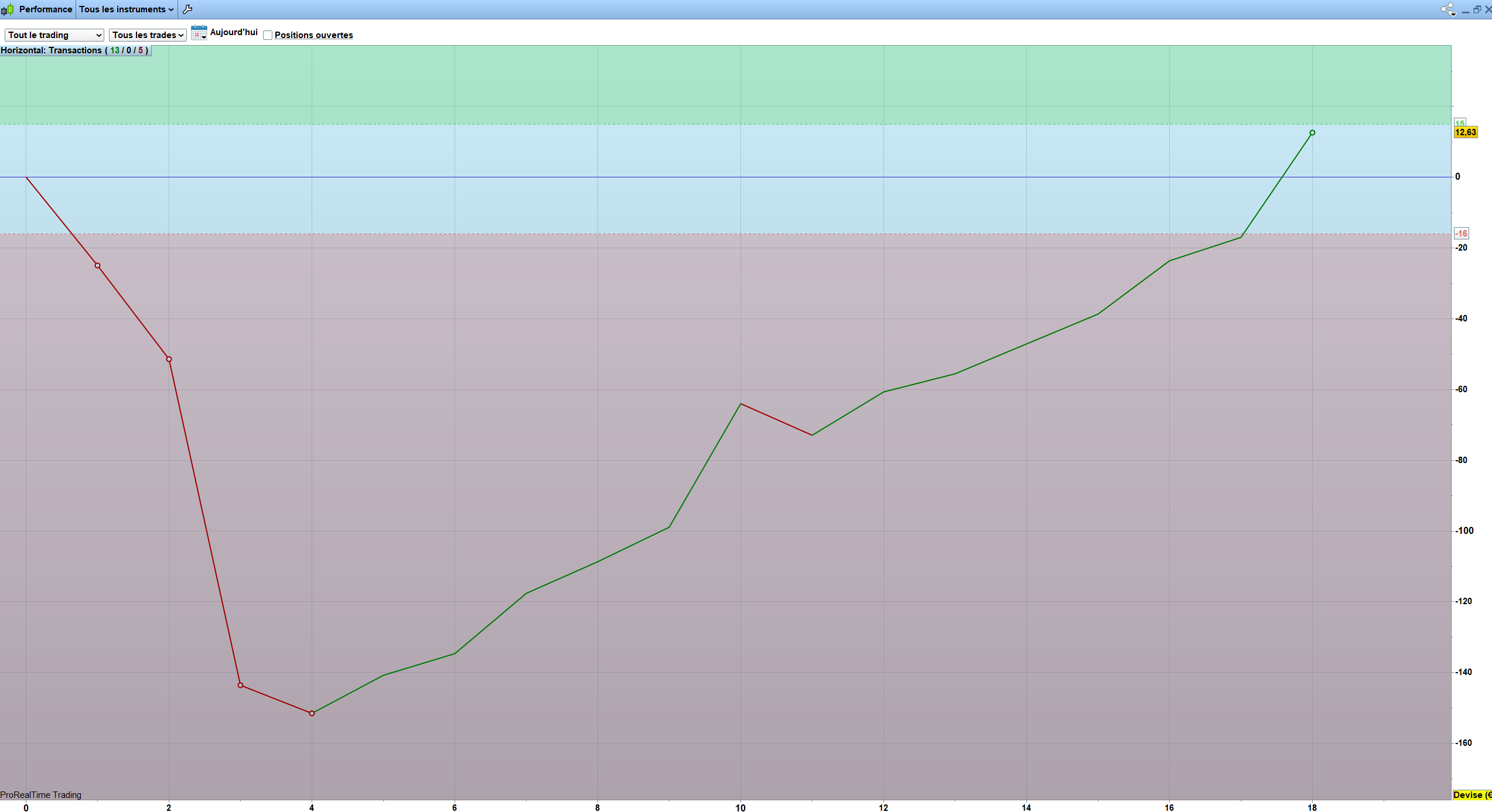1492x812 pixels.
Task: Click the Aujourd'hui date label
Action: tap(234, 32)
